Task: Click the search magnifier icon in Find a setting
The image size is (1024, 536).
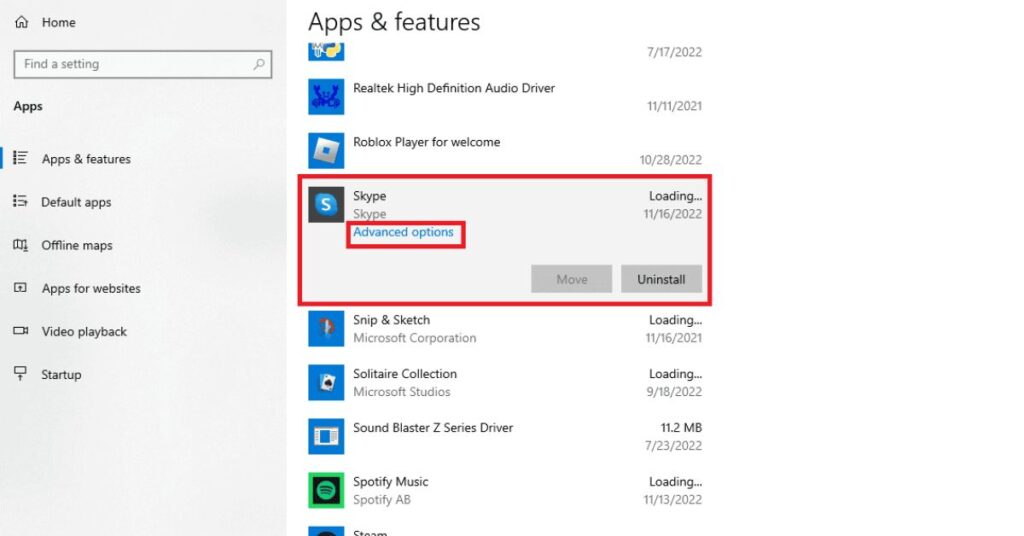Action: [259, 64]
